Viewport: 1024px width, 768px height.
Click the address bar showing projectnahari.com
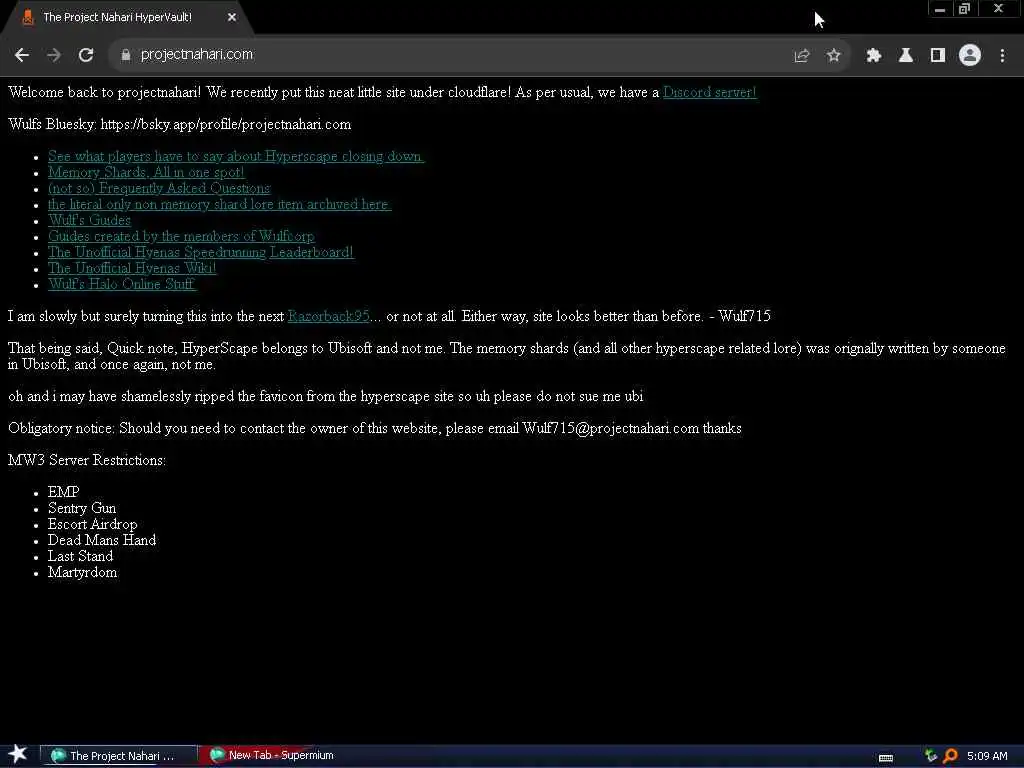[x=451, y=55]
